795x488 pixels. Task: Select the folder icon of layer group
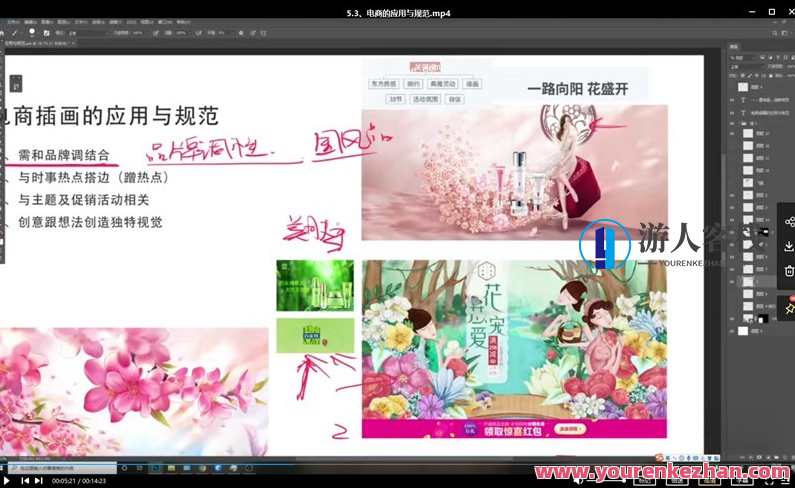coord(744,123)
